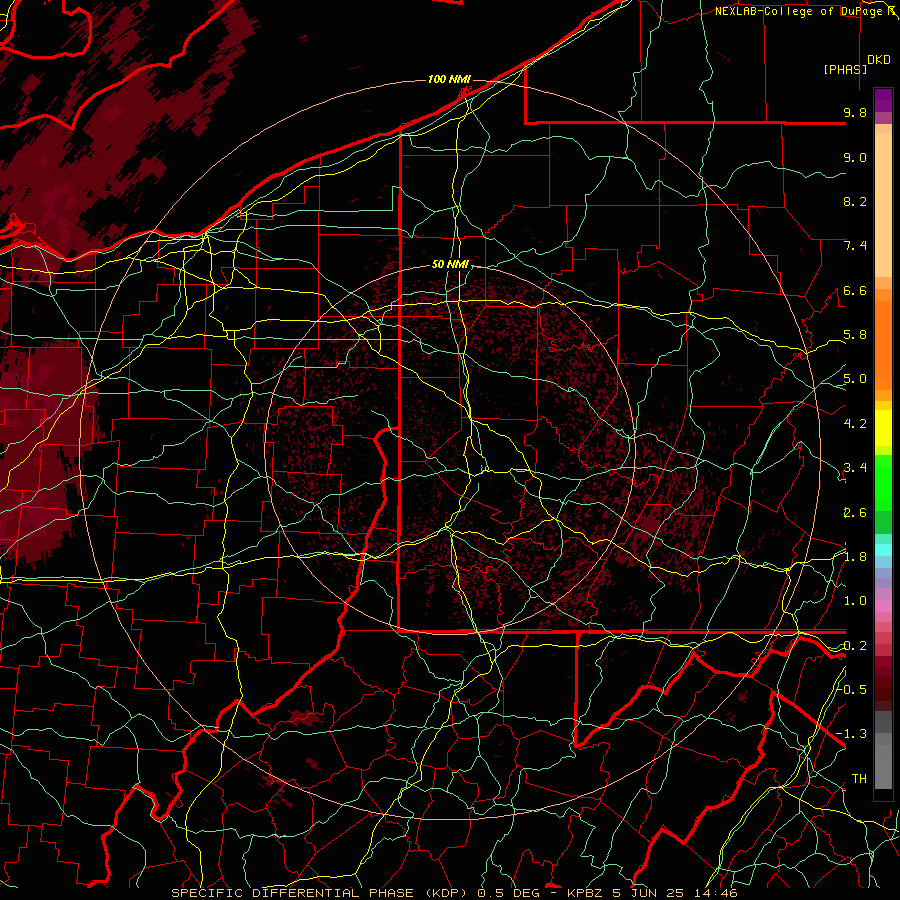Click the 5.8 scale label
The image size is (900, 900).
tap(855, 335)
